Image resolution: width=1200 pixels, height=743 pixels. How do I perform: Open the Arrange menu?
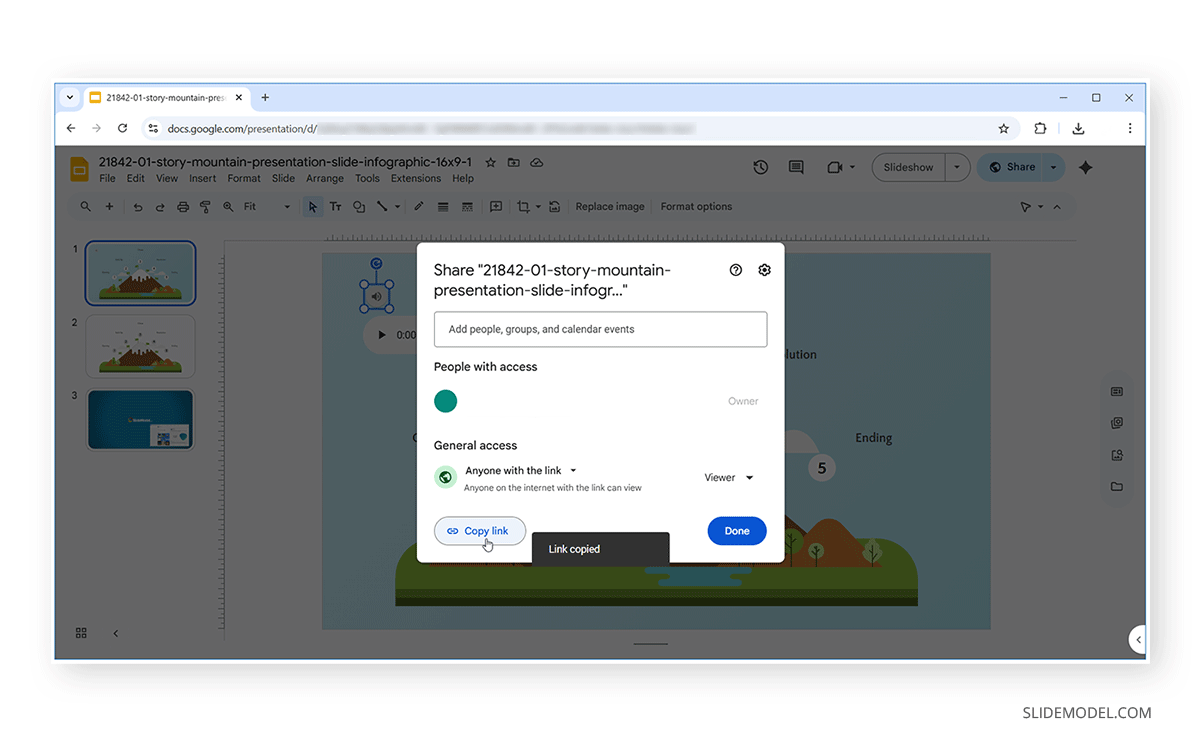pos(324,178)
